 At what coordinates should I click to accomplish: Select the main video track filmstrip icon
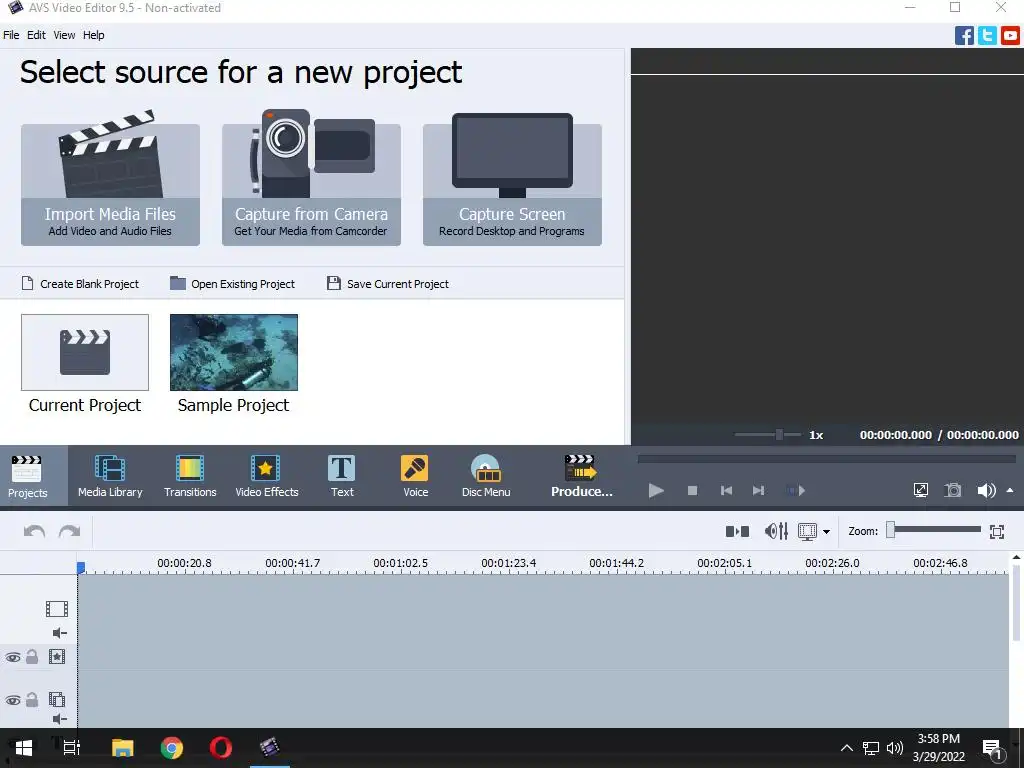click(57, 609)
